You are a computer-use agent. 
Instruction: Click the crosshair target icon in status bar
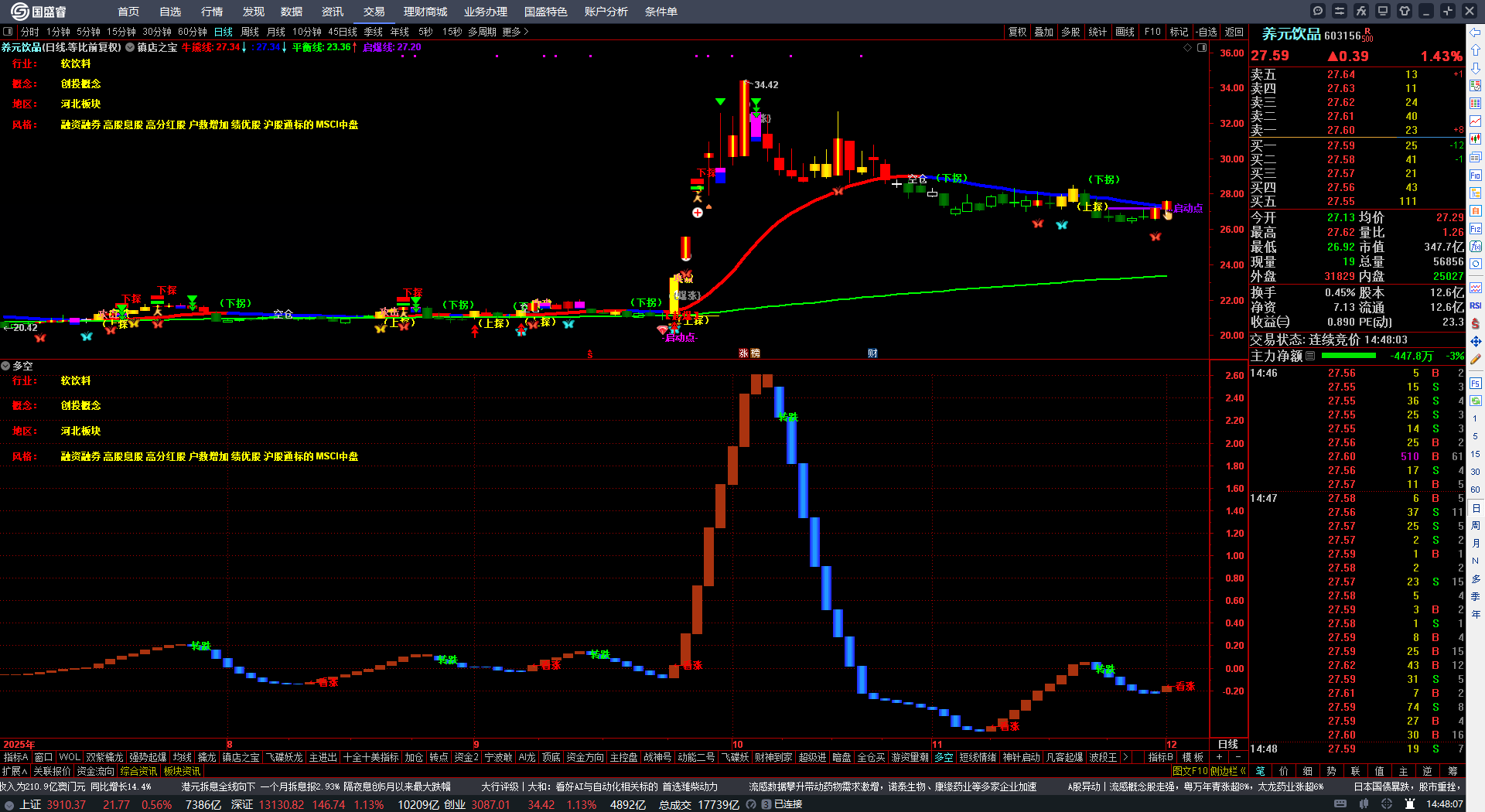pos(1387,804)
